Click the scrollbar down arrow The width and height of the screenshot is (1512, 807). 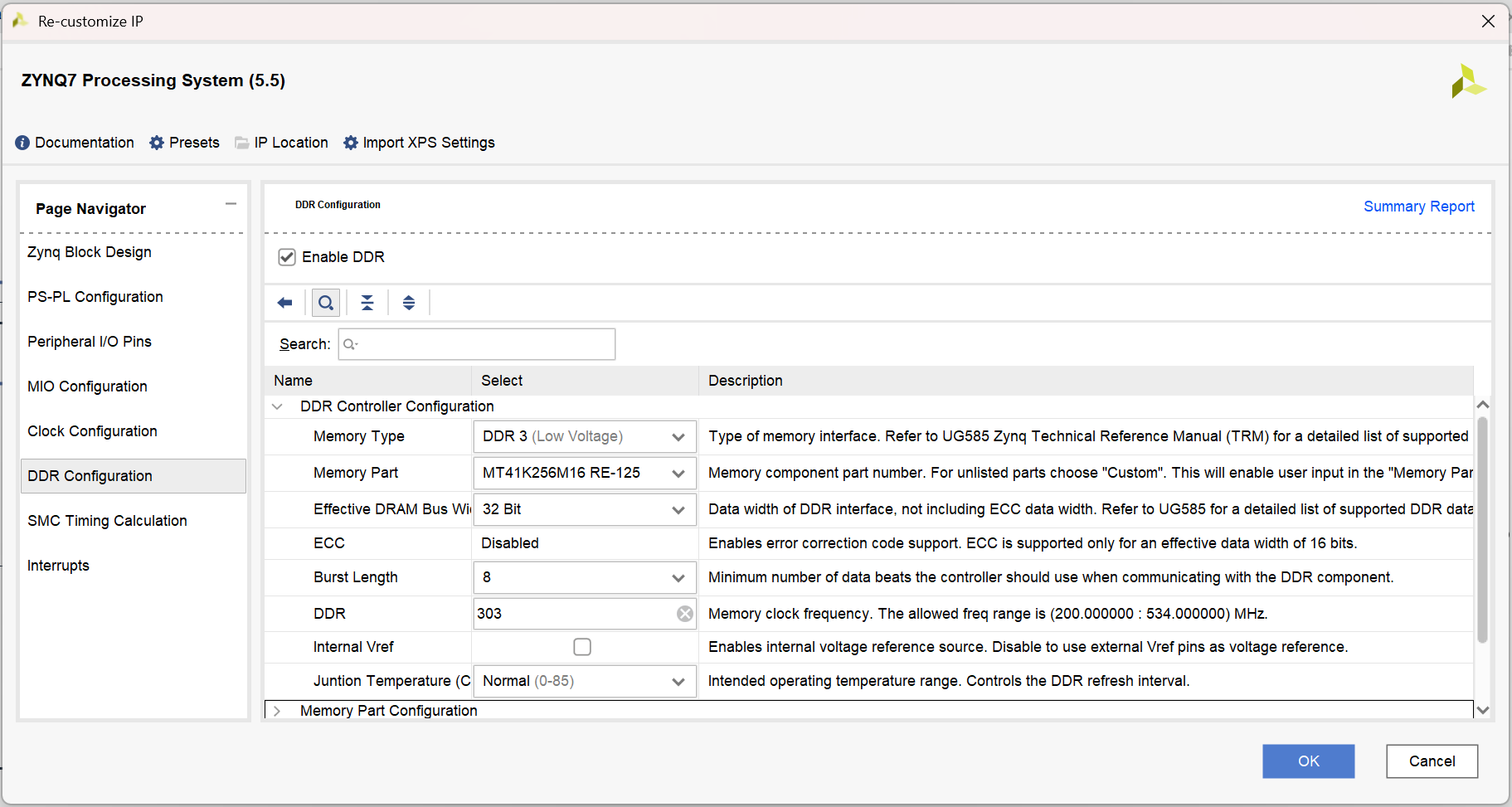click(1483, 710)
